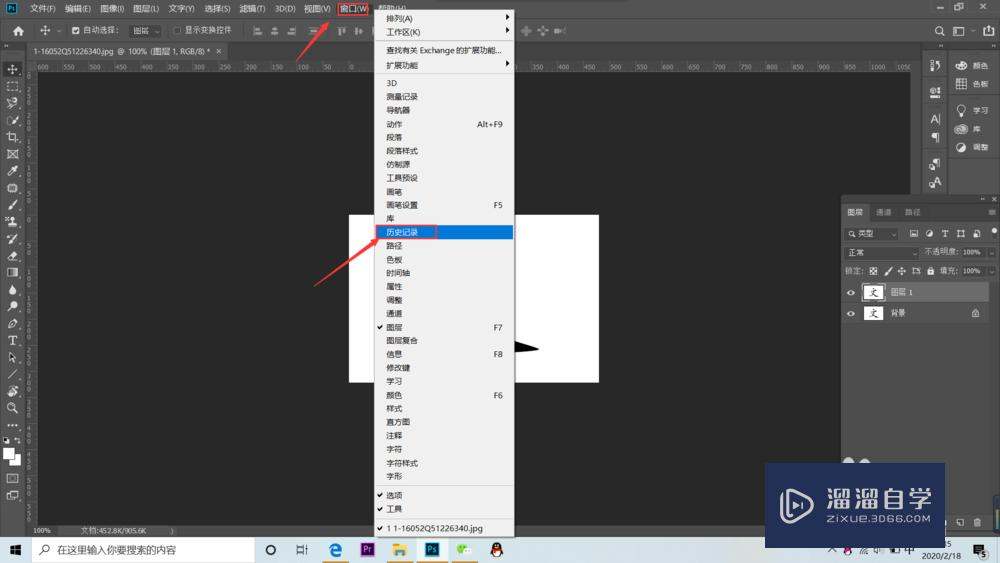This screenshot has height=563, width=1000.
Task: Select the Horizontal Type tool
Action: click(12, 340)
